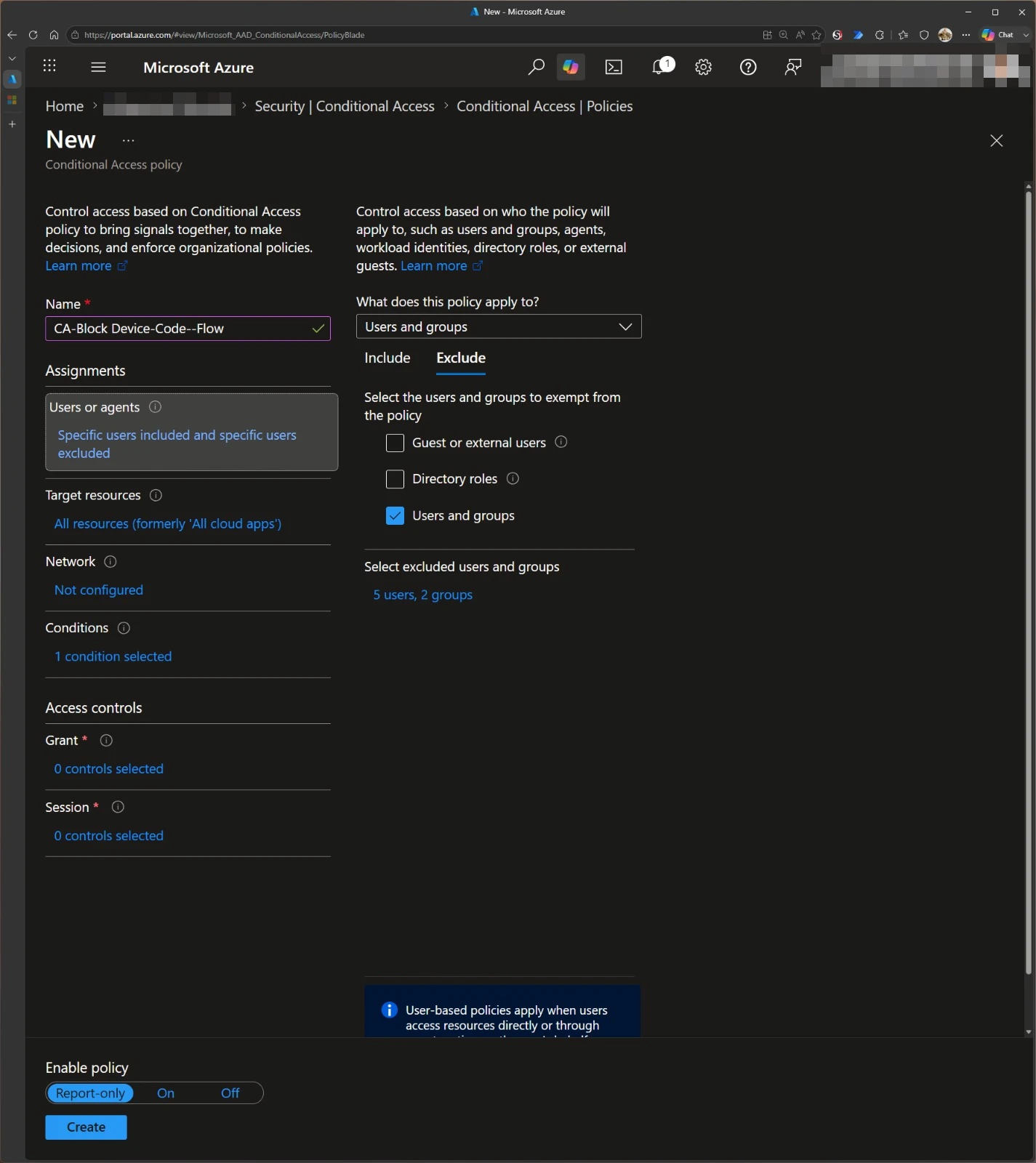Image resolution: width=1036 pixels, height=1163 pixels.
Task: Go to Conditional Access | Policies breadcrumb
Action: pyautogui.click(x=545, y=106)
